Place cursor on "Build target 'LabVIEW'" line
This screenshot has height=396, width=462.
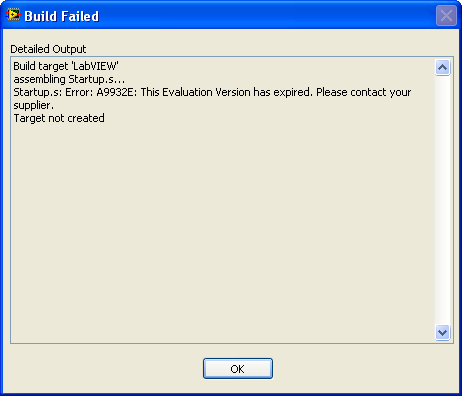click(66, 66)
